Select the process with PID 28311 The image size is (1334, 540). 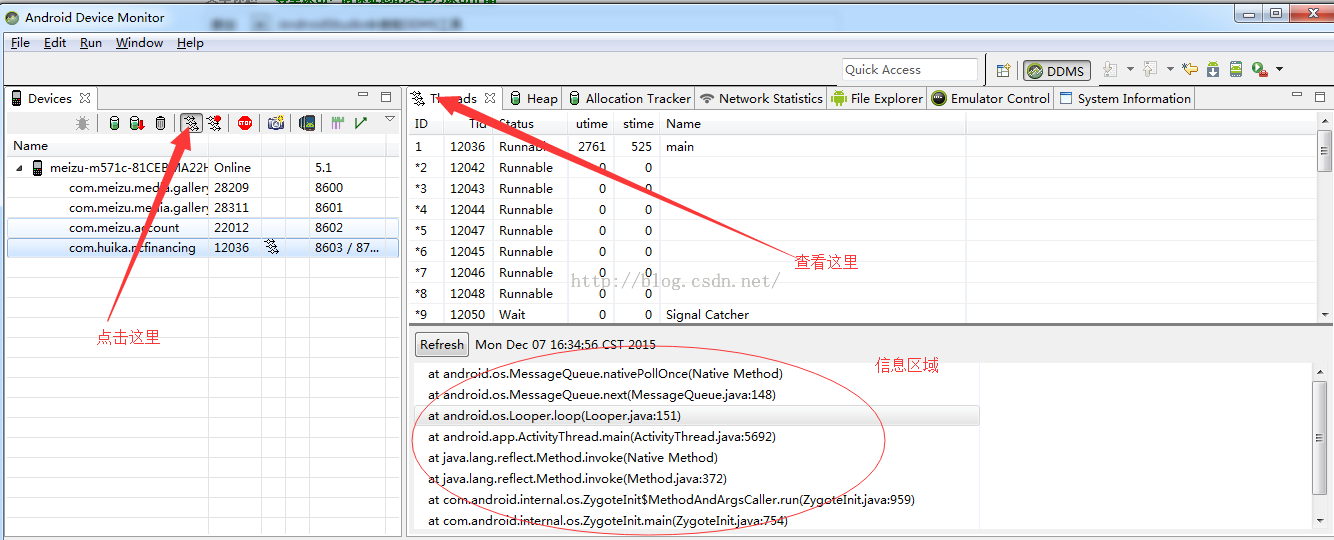203,207
